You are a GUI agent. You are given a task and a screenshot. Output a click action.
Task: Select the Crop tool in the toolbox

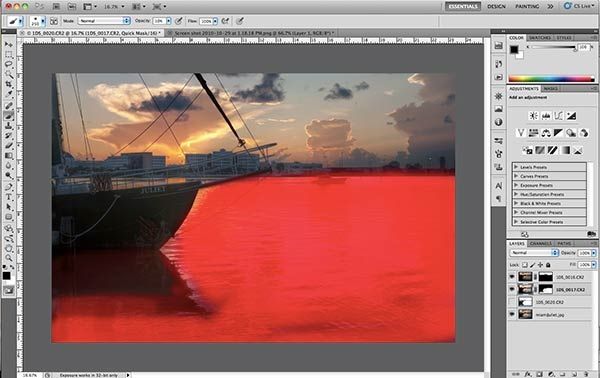click(x=8, y=84)
